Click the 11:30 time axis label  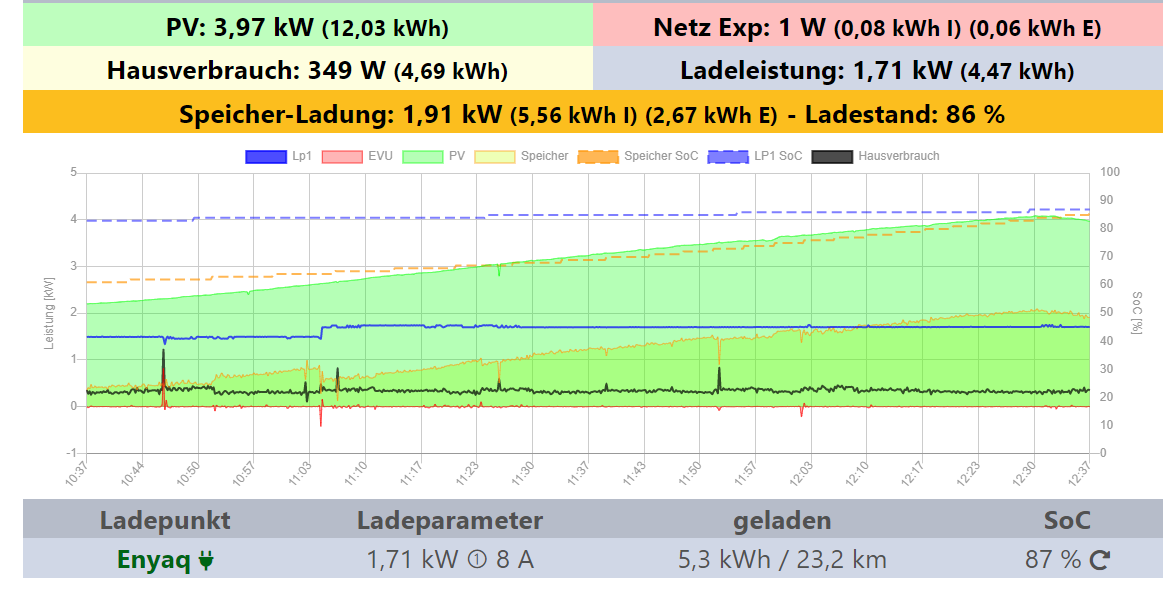tap(523, 474)
